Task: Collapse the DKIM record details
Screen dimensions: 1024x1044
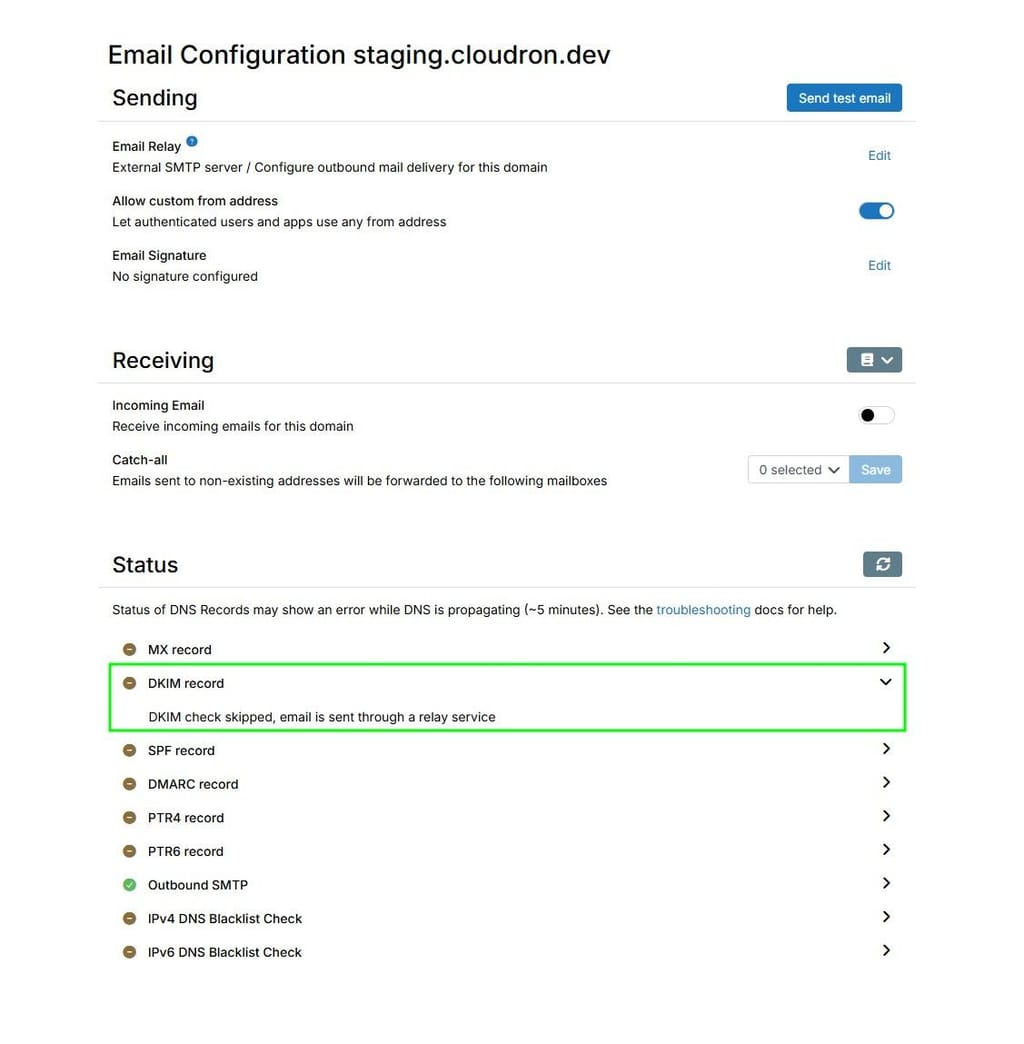Action: point(885,682)
